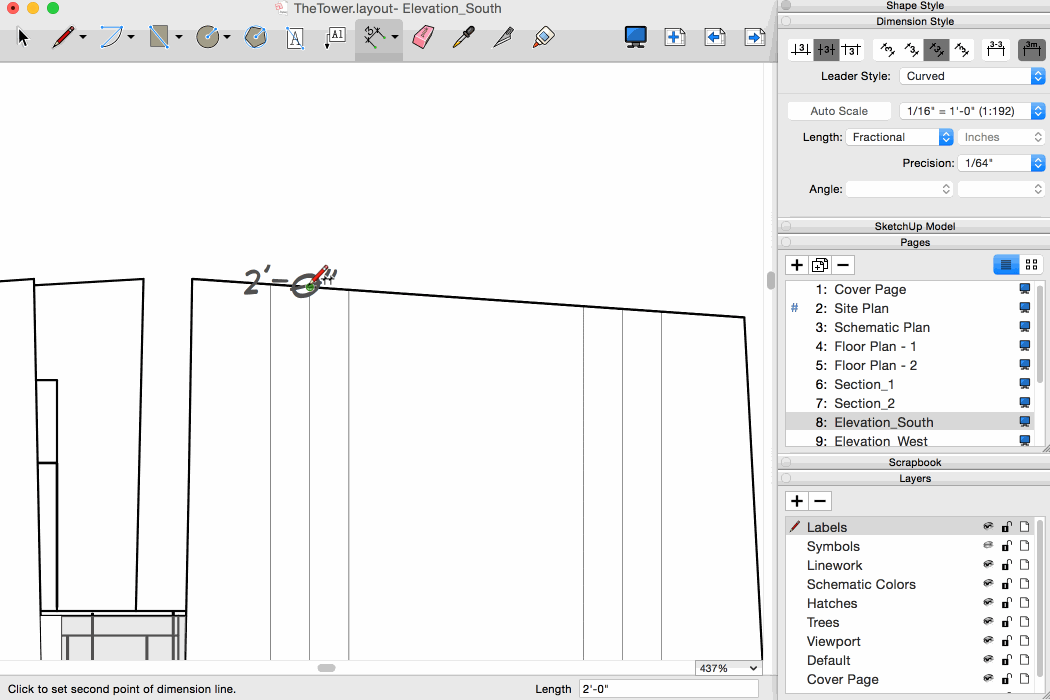The height and width of the screenshot is (700, 1050).
Task: Select the Text tool
Action: (x=295, y=38)
